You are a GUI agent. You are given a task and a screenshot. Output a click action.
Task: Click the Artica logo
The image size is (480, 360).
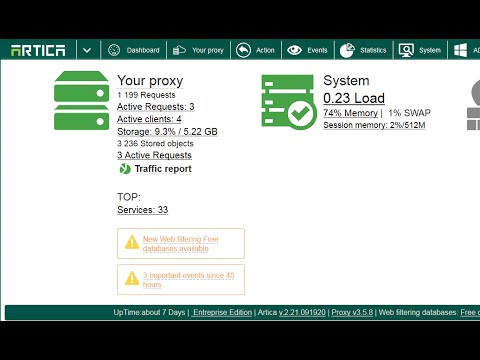38,50
